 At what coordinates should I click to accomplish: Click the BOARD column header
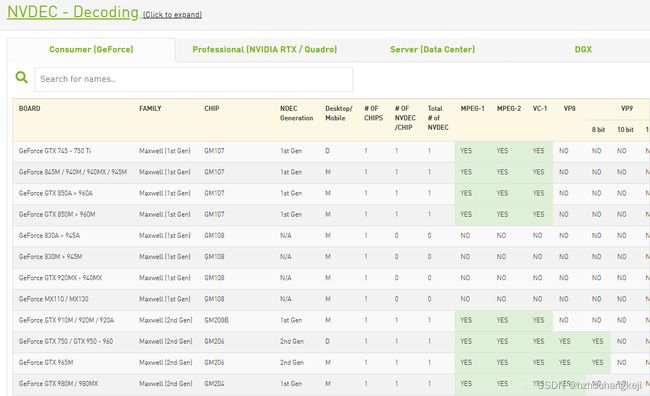click(x=29, y=109)
